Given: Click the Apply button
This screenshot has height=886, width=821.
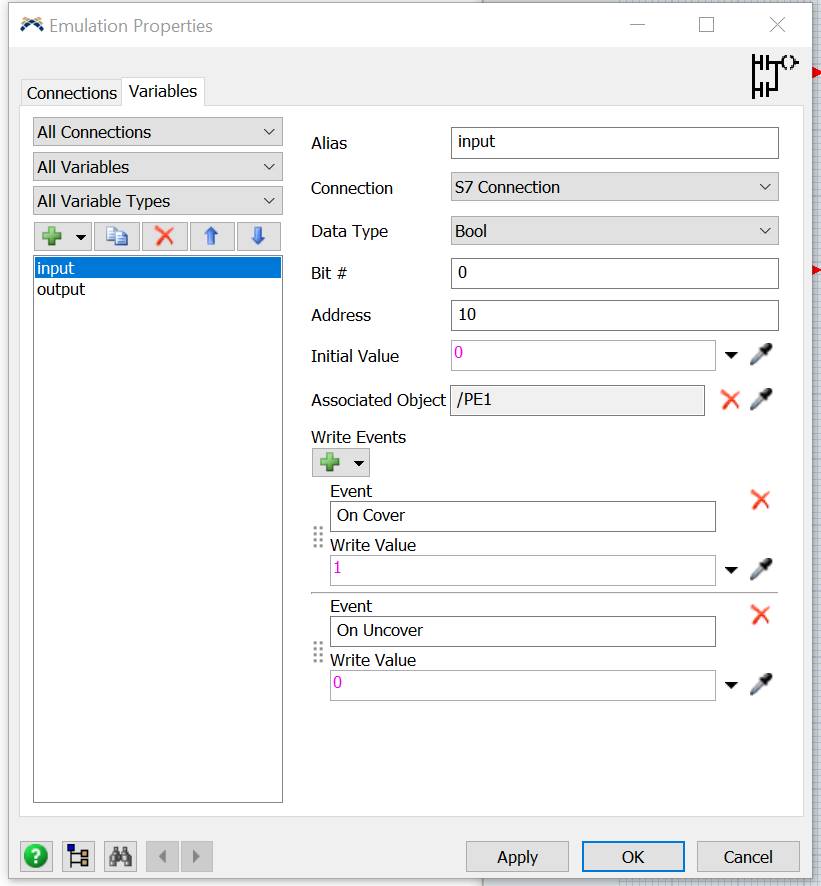Looking at the screenshot, I should [517, 857].
